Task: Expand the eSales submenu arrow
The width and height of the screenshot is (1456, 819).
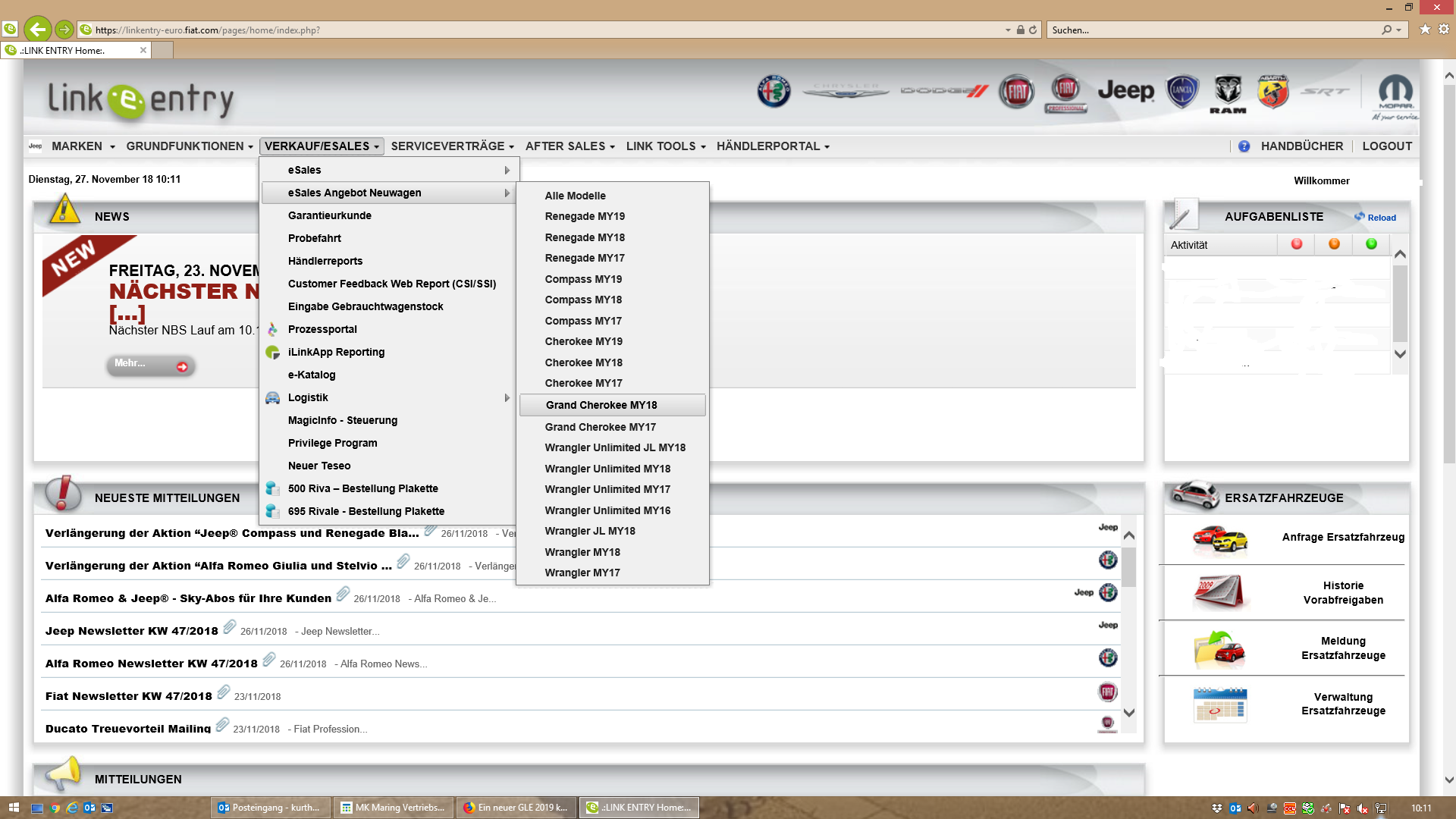Action: 507,171
